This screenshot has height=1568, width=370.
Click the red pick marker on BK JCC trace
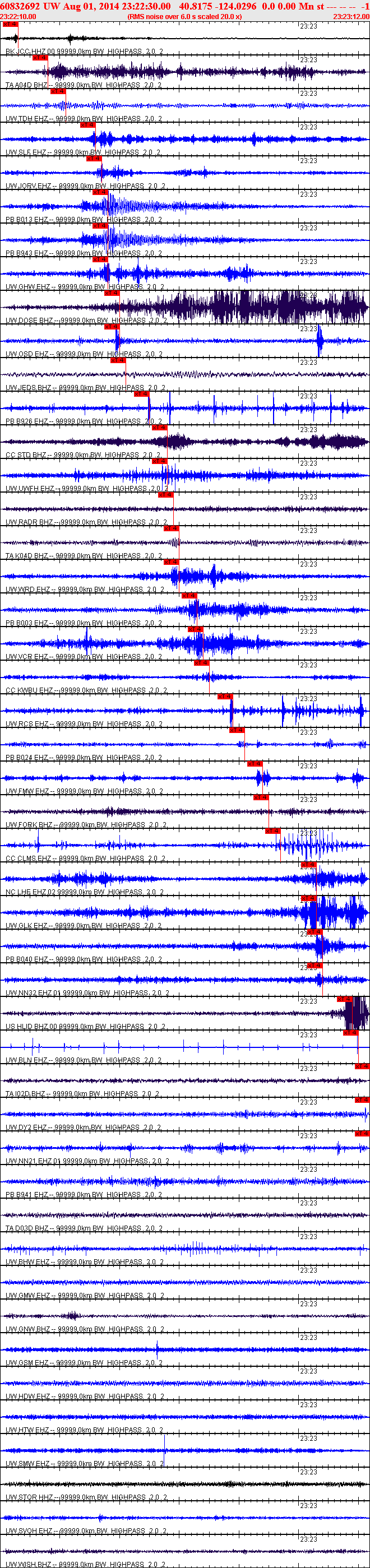[10, 24]
